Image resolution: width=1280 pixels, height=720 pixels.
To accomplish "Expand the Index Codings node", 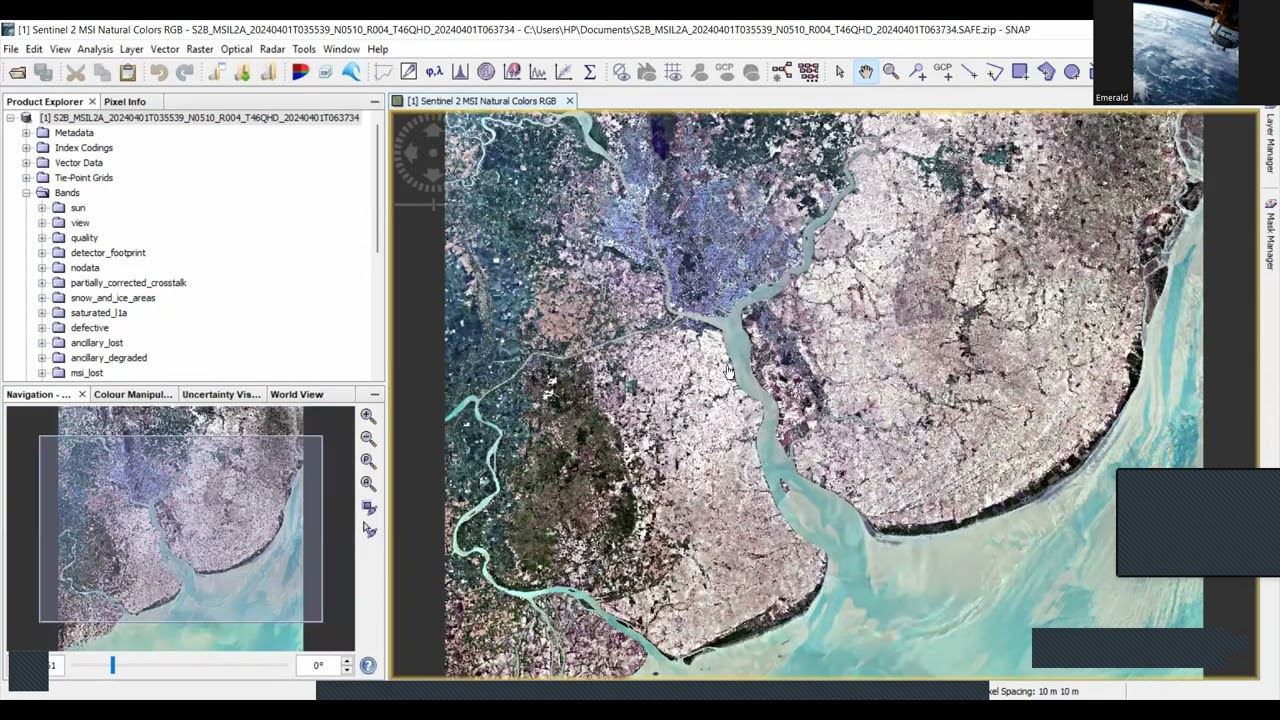I will tap(27, 148).
